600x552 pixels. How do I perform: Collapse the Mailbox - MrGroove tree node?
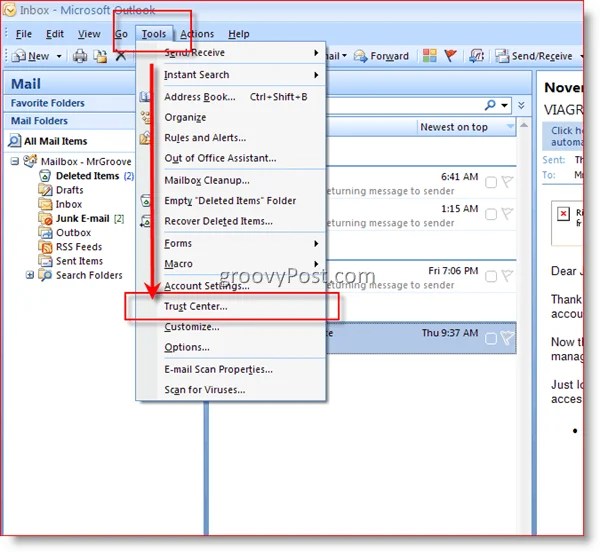click(15, 161)
